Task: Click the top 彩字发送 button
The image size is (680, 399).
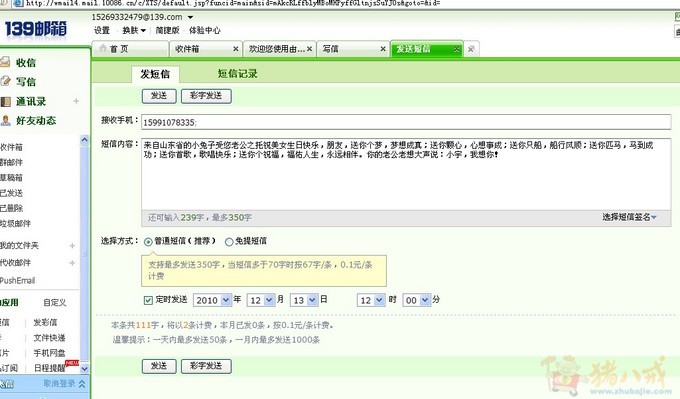Action: coord(206,96)
